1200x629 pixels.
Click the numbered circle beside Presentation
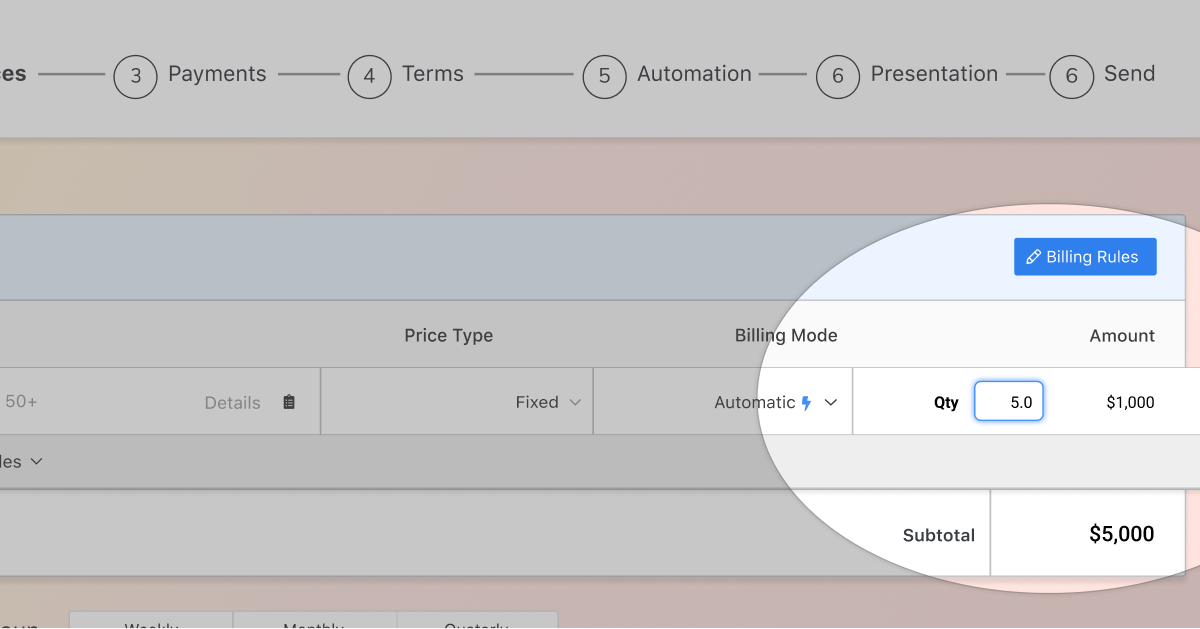coord(837,76)
